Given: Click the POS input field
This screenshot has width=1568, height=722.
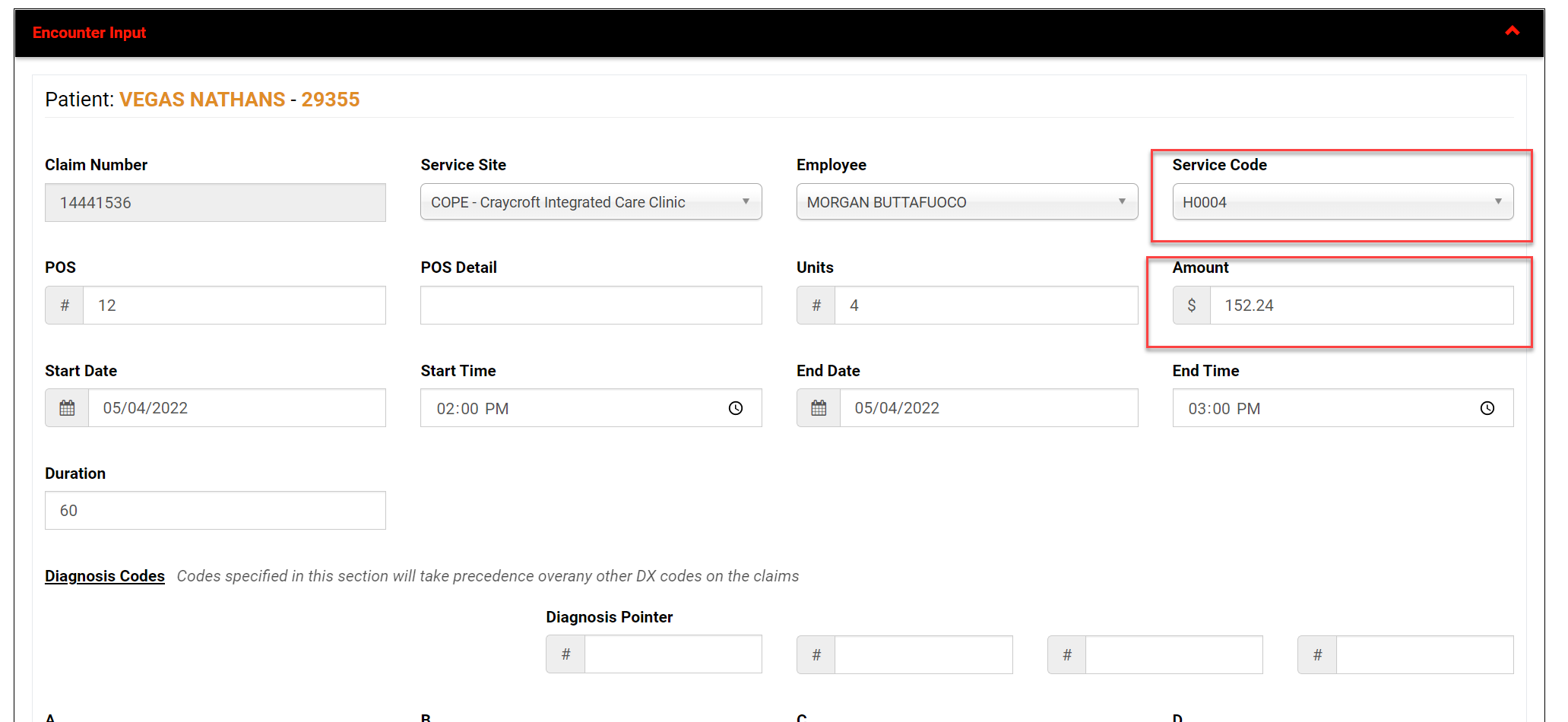Looking at the screenshot, I should coord(234,306).
